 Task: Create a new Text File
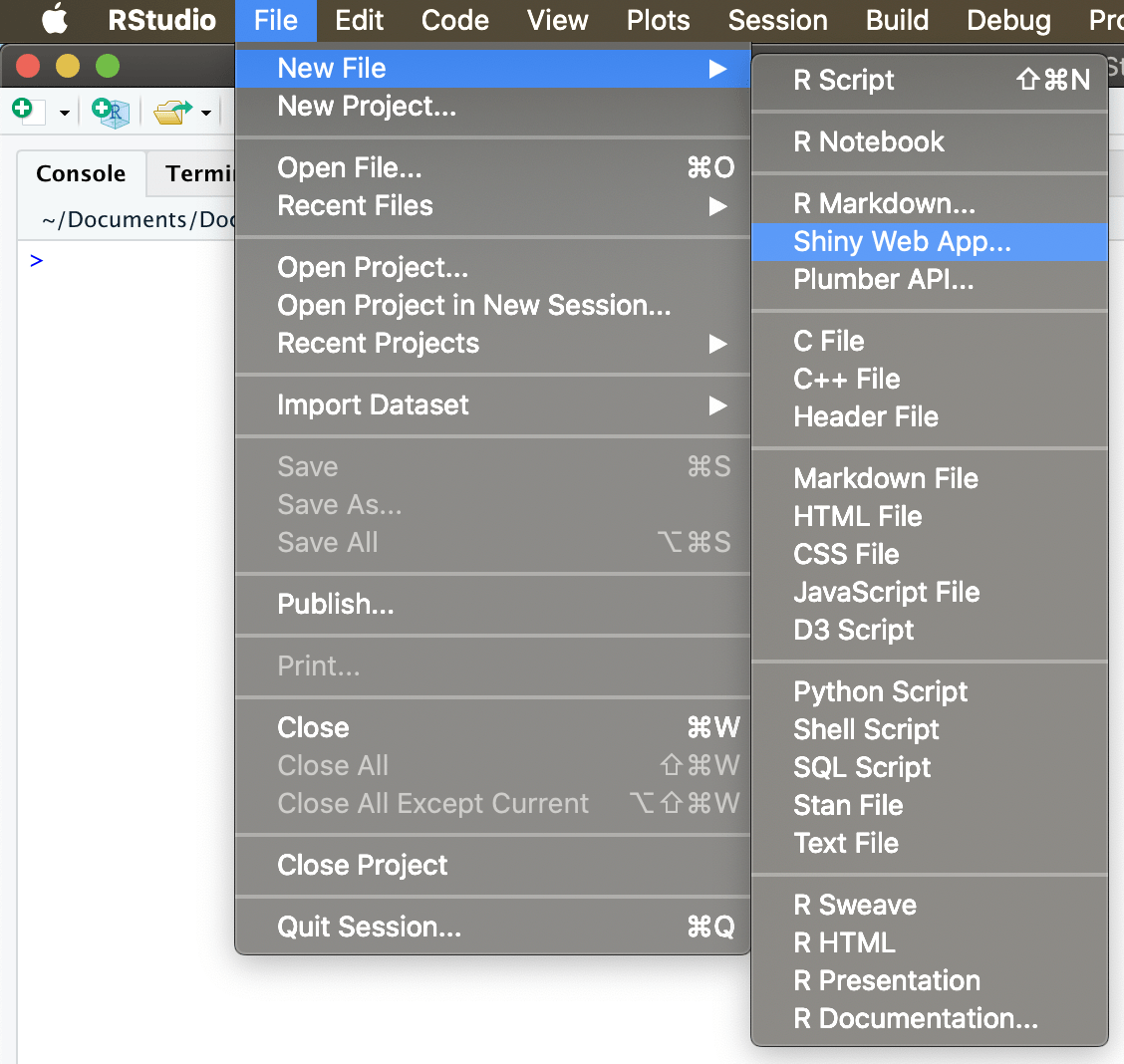pyautogui.click(x=930, y=843)
